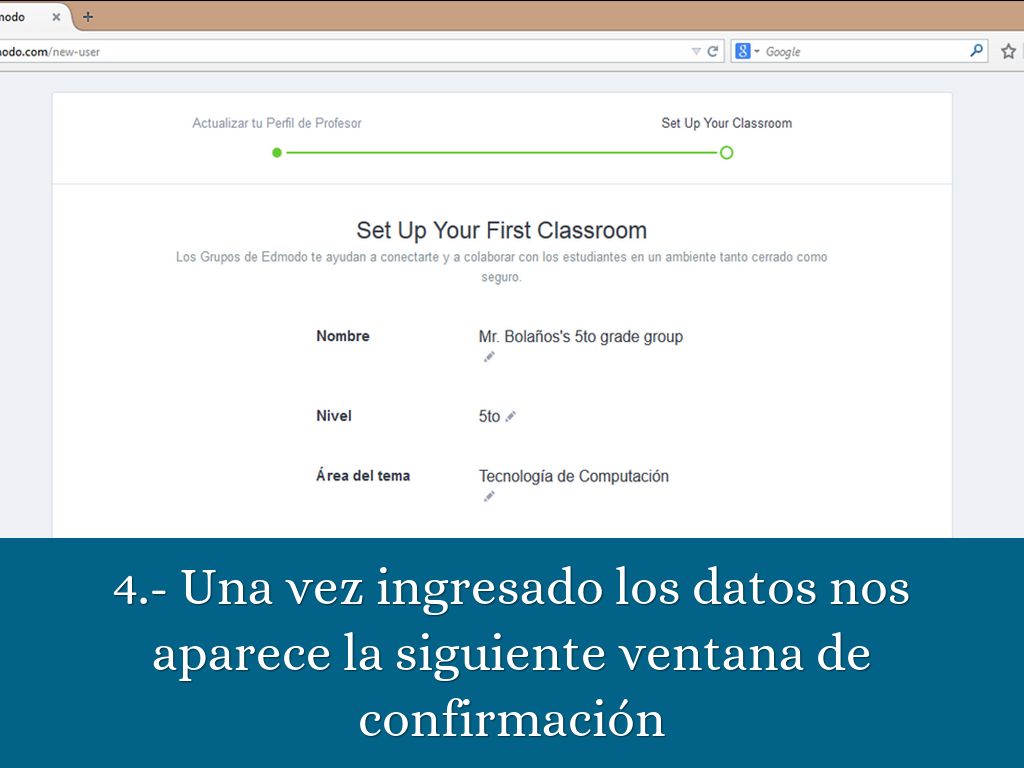Click the Set Up Your Classroom step label
Image resolution: width=1024 pixels, height=768 pixels.
[726, 123]
